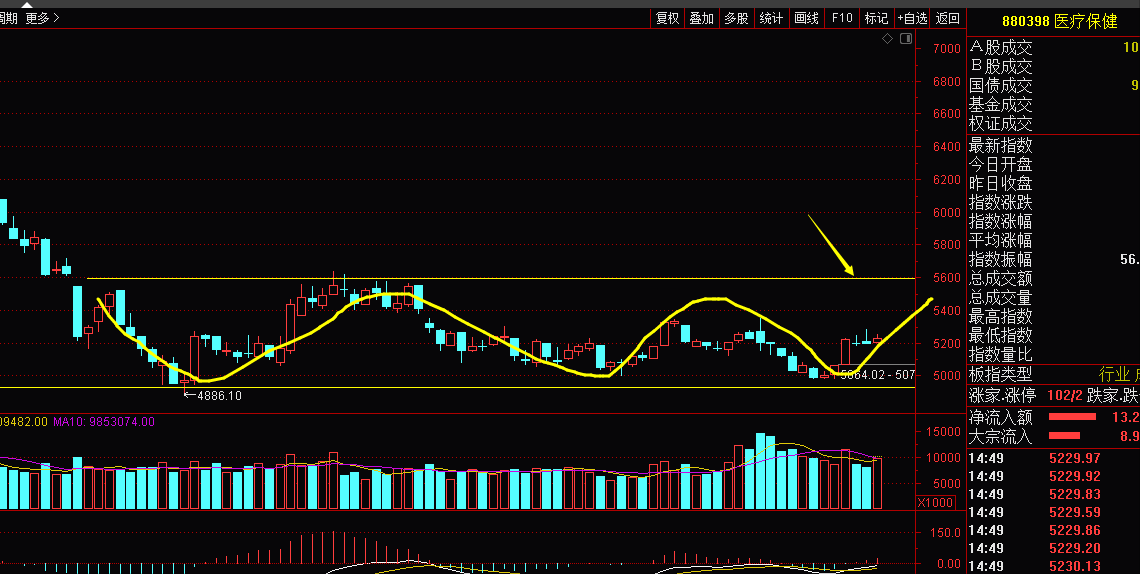
Task: Click the 今日开盘 row
Action: point(1053,164)
